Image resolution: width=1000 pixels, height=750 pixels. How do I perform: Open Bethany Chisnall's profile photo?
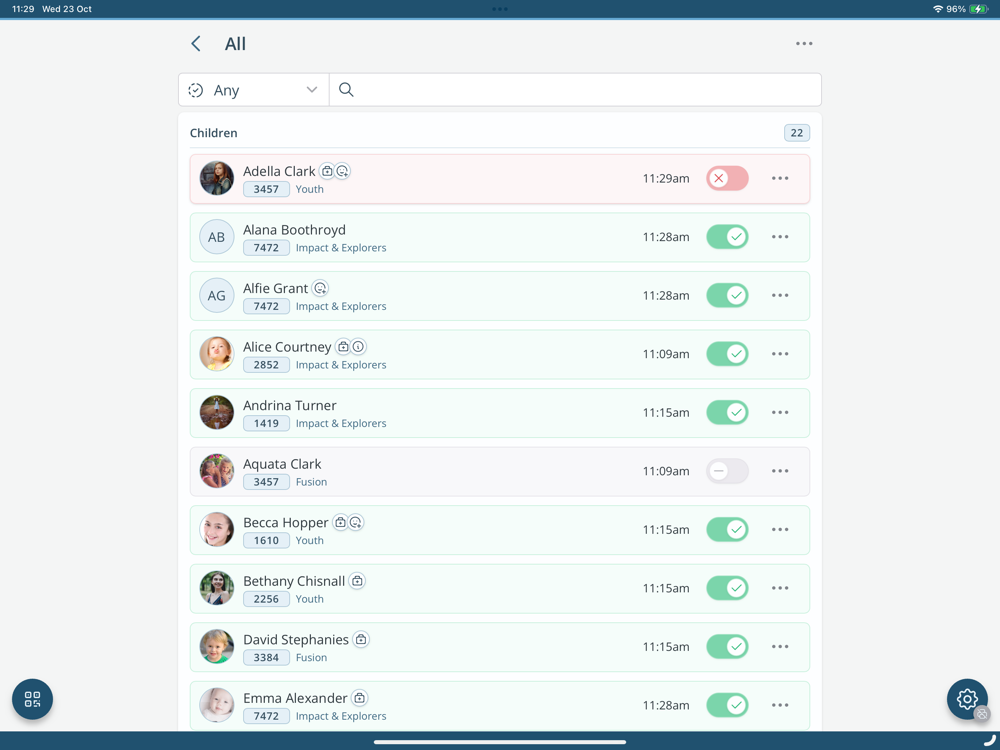coord(217,589)
